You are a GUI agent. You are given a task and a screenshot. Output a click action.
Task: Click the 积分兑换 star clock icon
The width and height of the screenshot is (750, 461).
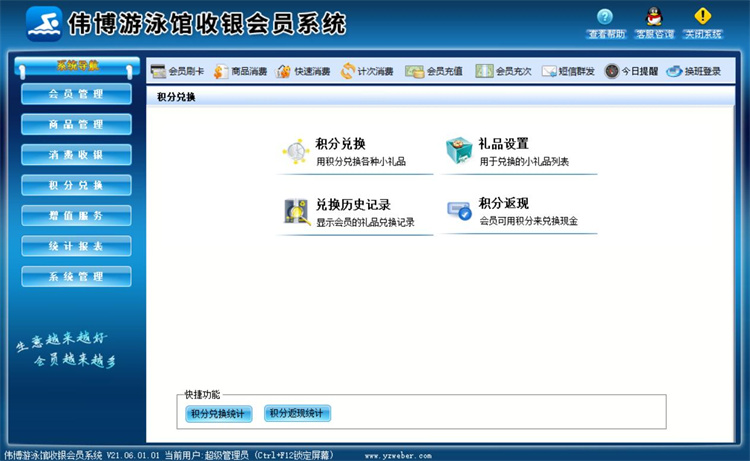tap(295, 152)
